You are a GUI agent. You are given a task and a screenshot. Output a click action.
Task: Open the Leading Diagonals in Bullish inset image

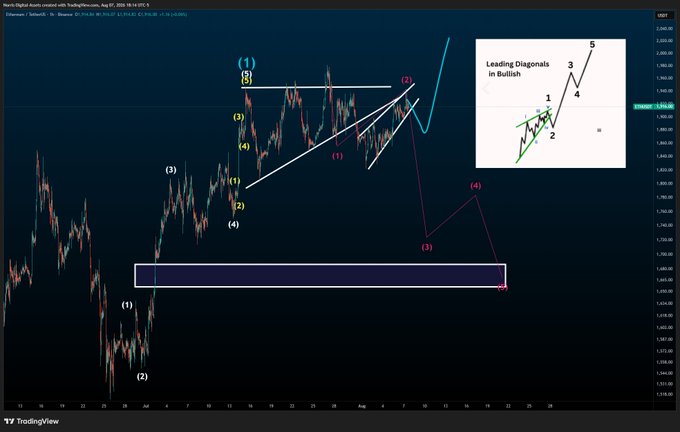coord(550,103)
